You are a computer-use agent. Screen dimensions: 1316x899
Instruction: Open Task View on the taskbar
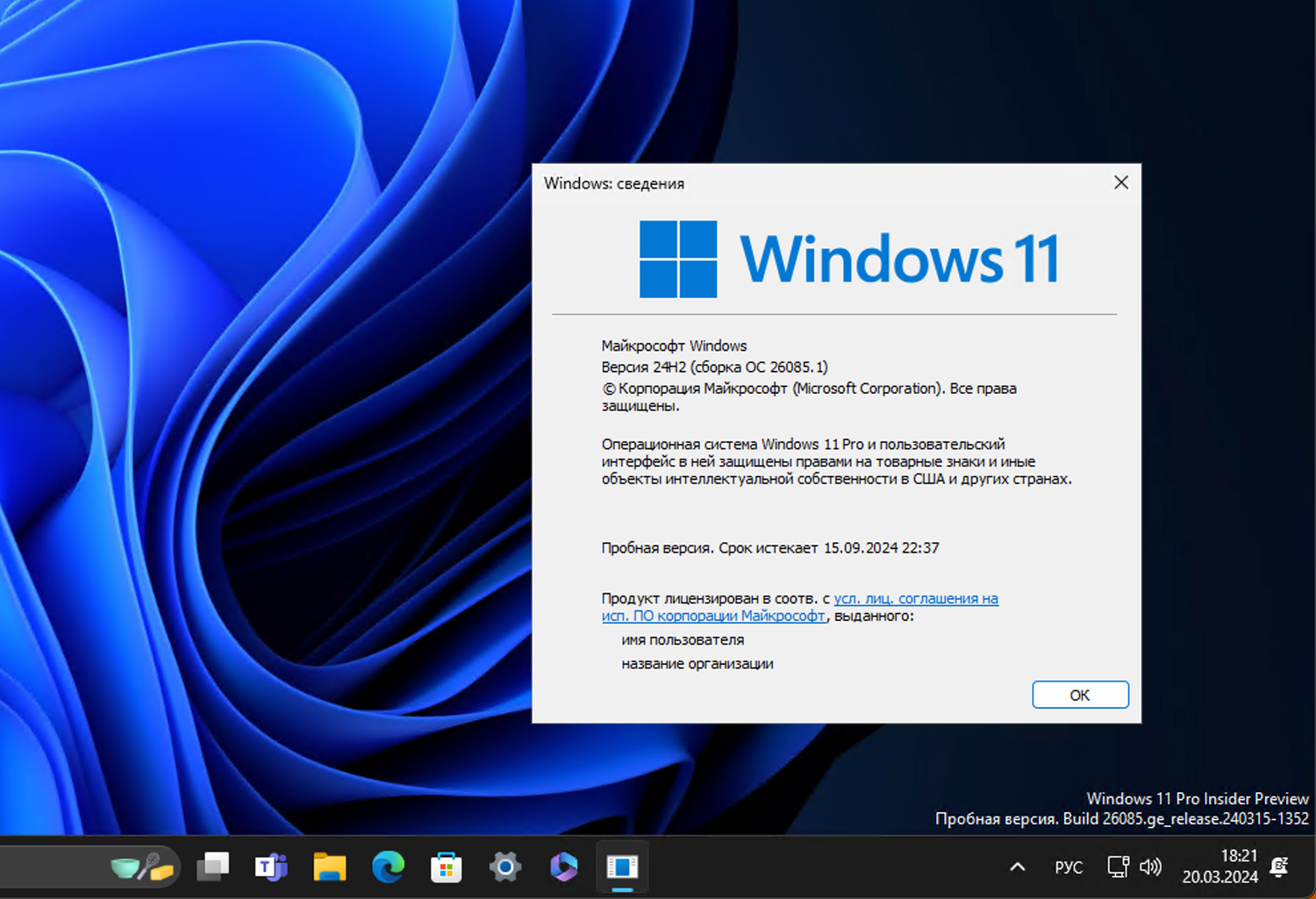[213, 866]
